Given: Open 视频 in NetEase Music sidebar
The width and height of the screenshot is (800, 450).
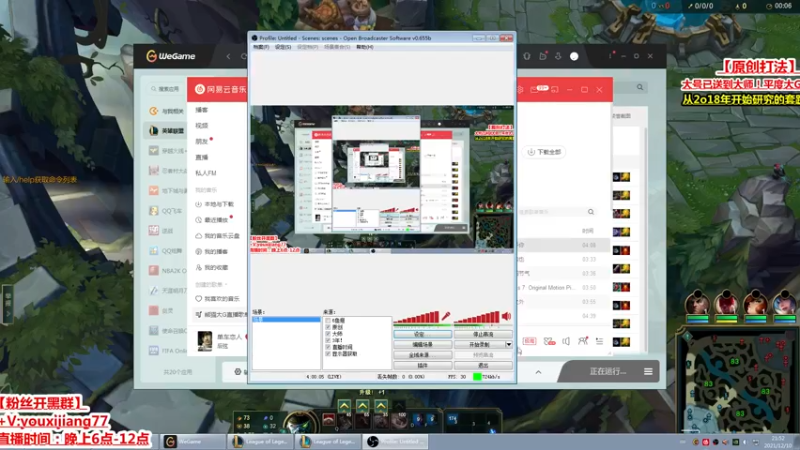Looking at the screenshot, I should pyautogui.click(x=202, y=126).
